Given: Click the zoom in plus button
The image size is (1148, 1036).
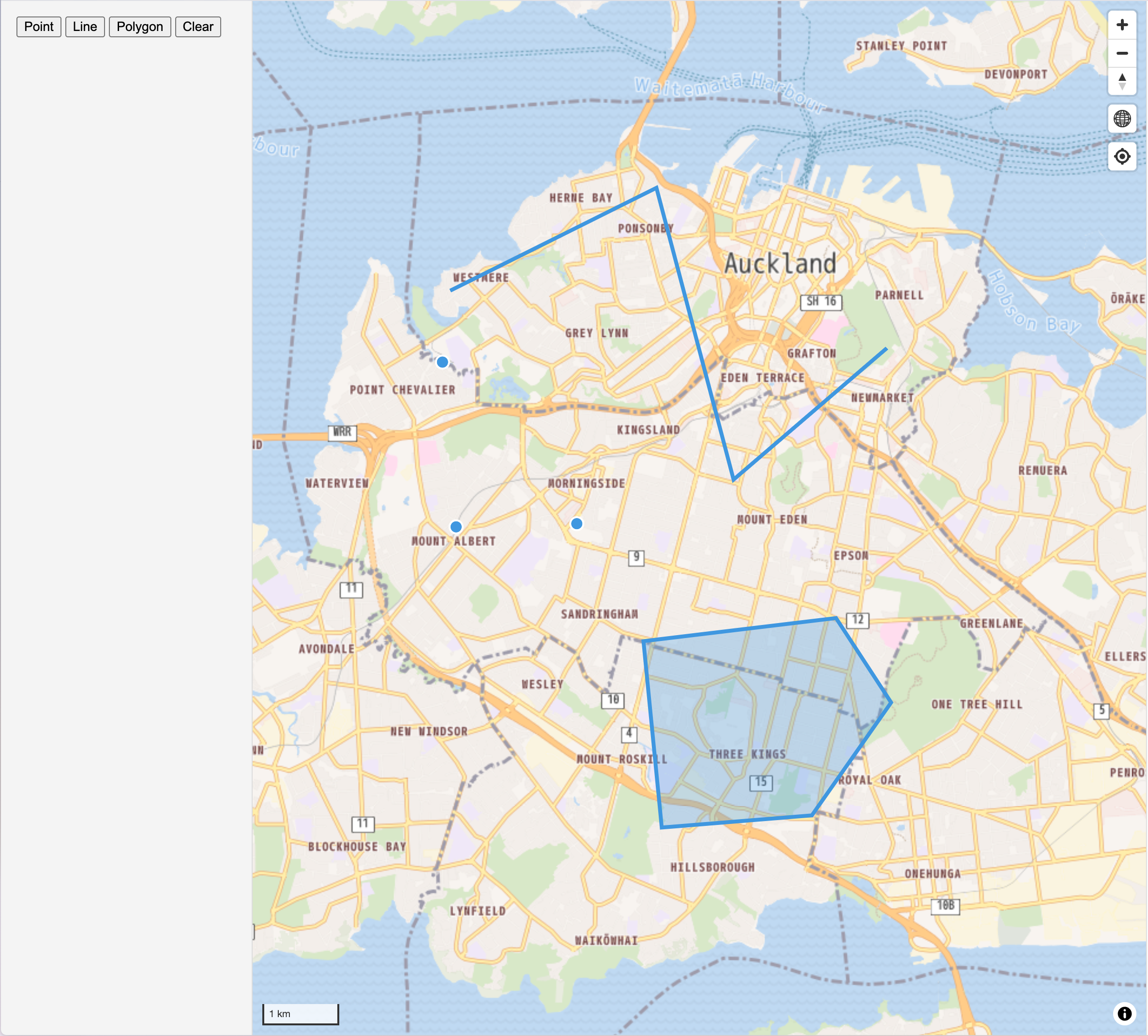Looking at the screenshot, I should click(x=1122, y=25).
